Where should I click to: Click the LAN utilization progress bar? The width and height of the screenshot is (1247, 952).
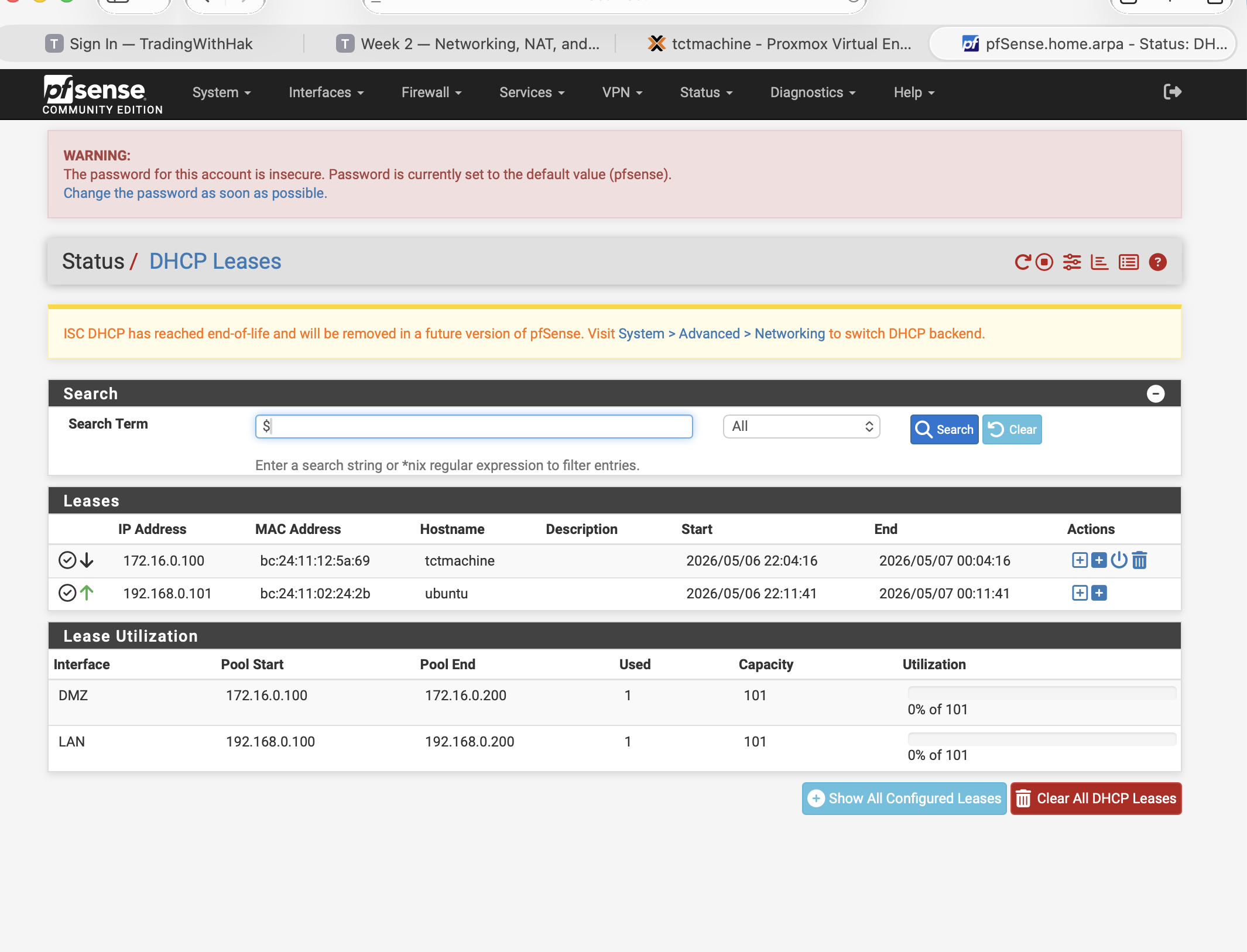click(x=1042, y=739)
